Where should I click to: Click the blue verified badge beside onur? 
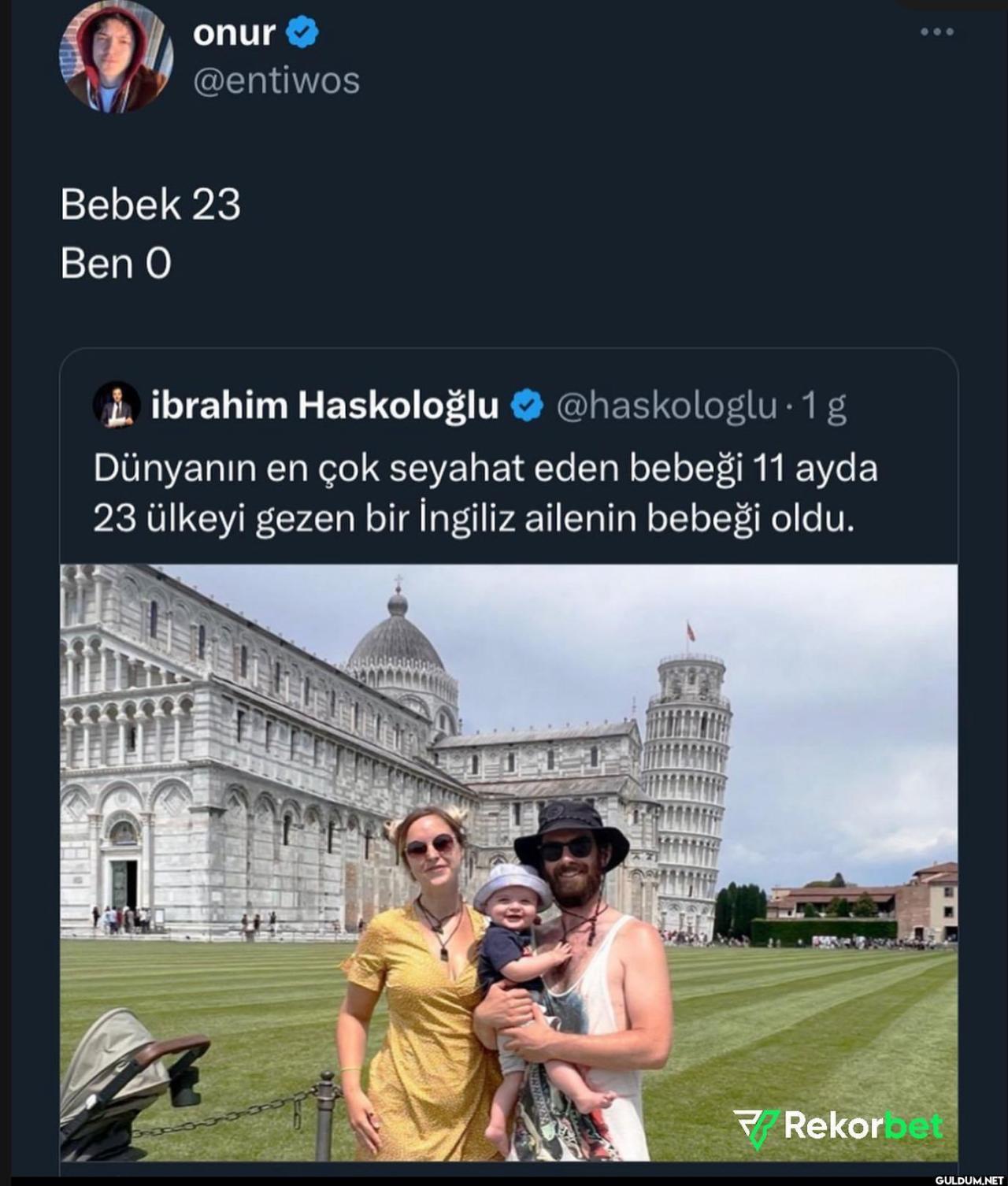point(302,33)
